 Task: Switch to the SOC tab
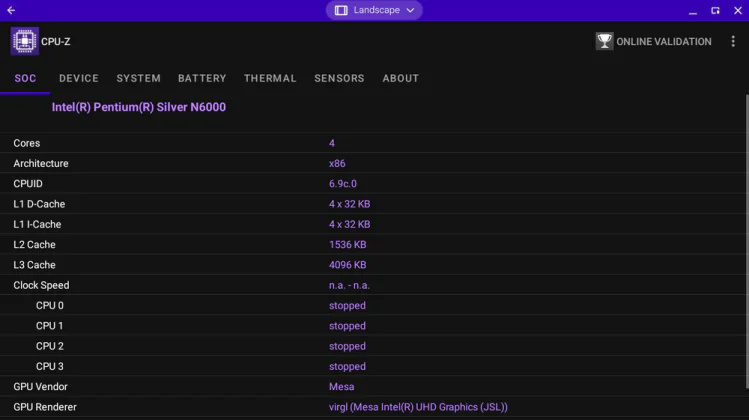point(25,78)
